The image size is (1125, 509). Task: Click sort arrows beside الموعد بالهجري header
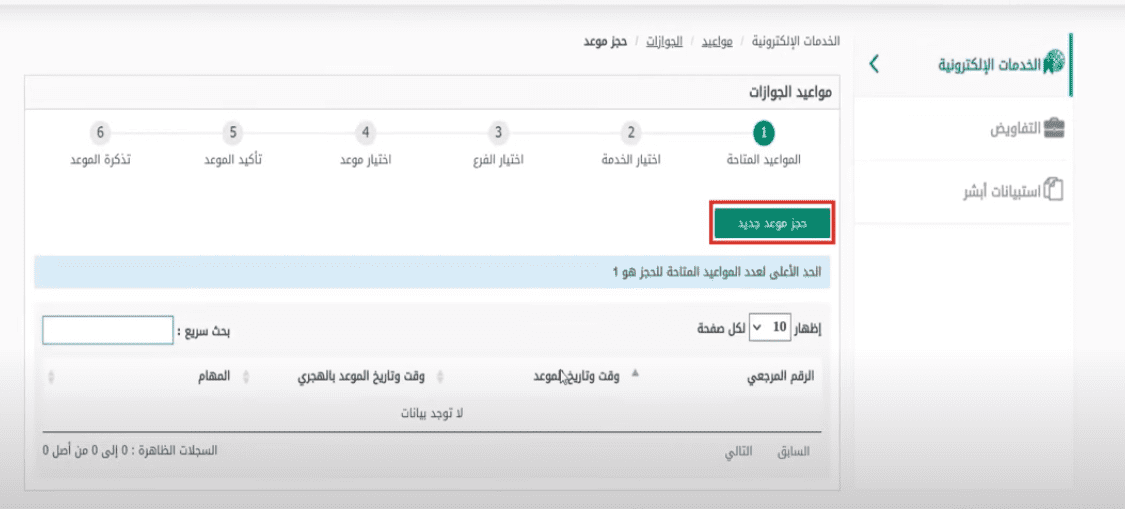[246, 377]
